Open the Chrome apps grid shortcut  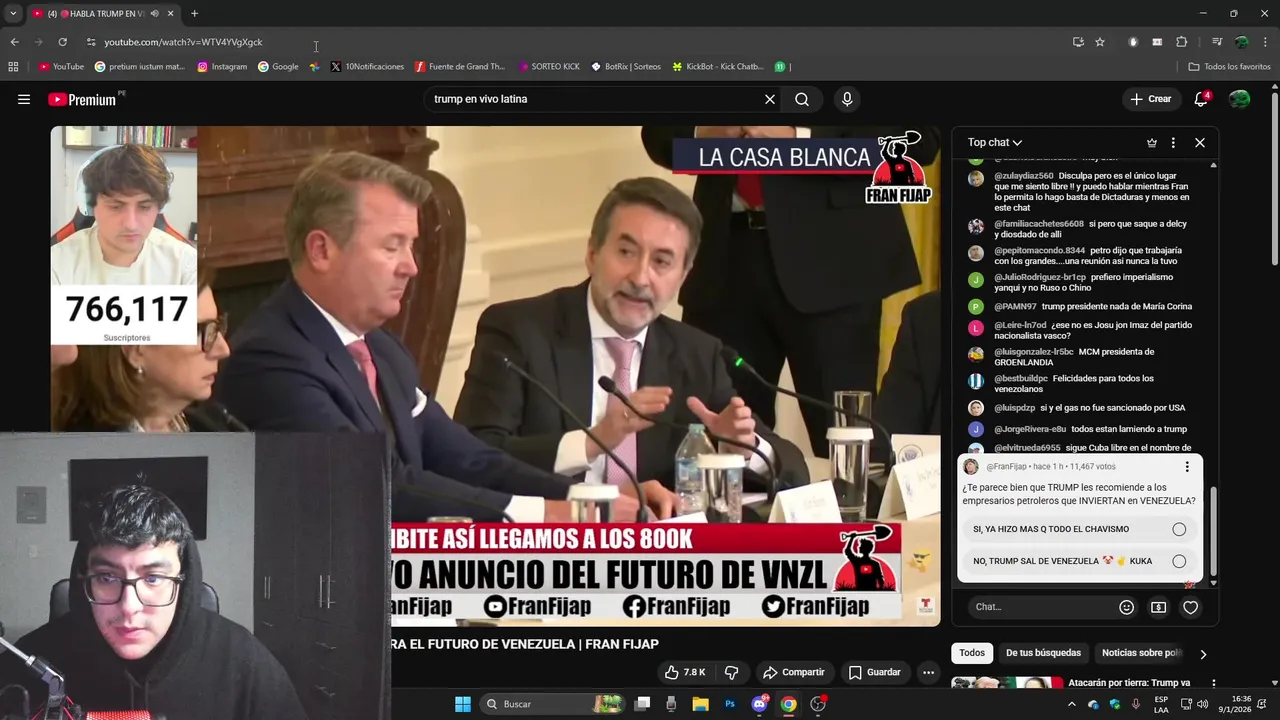click(13, 67)
